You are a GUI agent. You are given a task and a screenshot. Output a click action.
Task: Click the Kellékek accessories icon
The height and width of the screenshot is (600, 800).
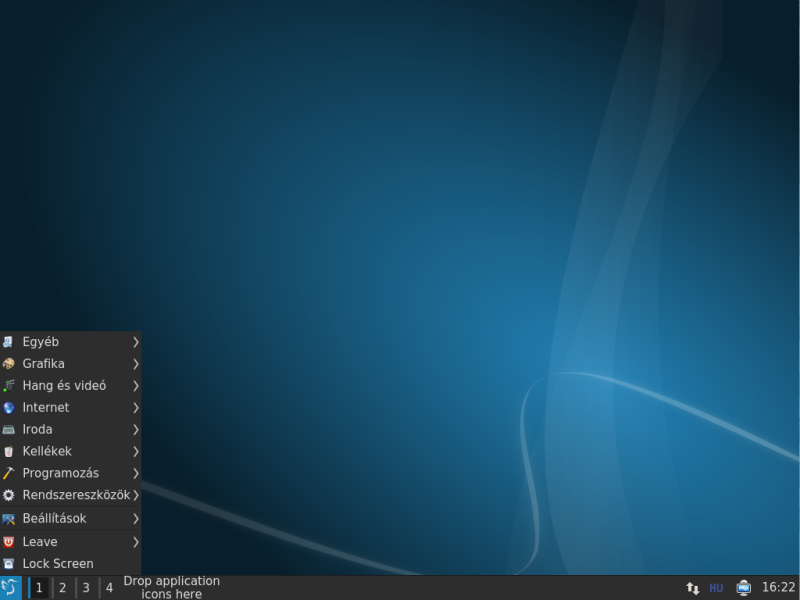tap(8, 452)
